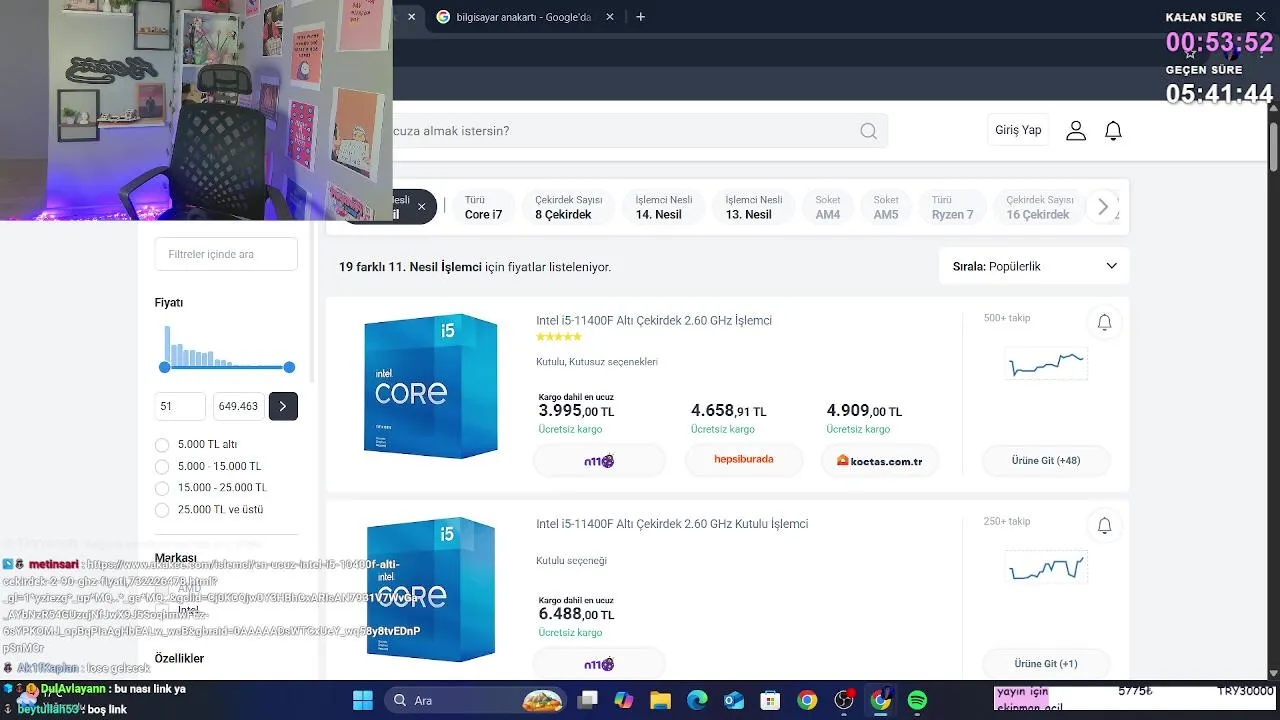1280x720 pixels.
Task: Launch Copilot from the taskbar
Action: [624, 700]
